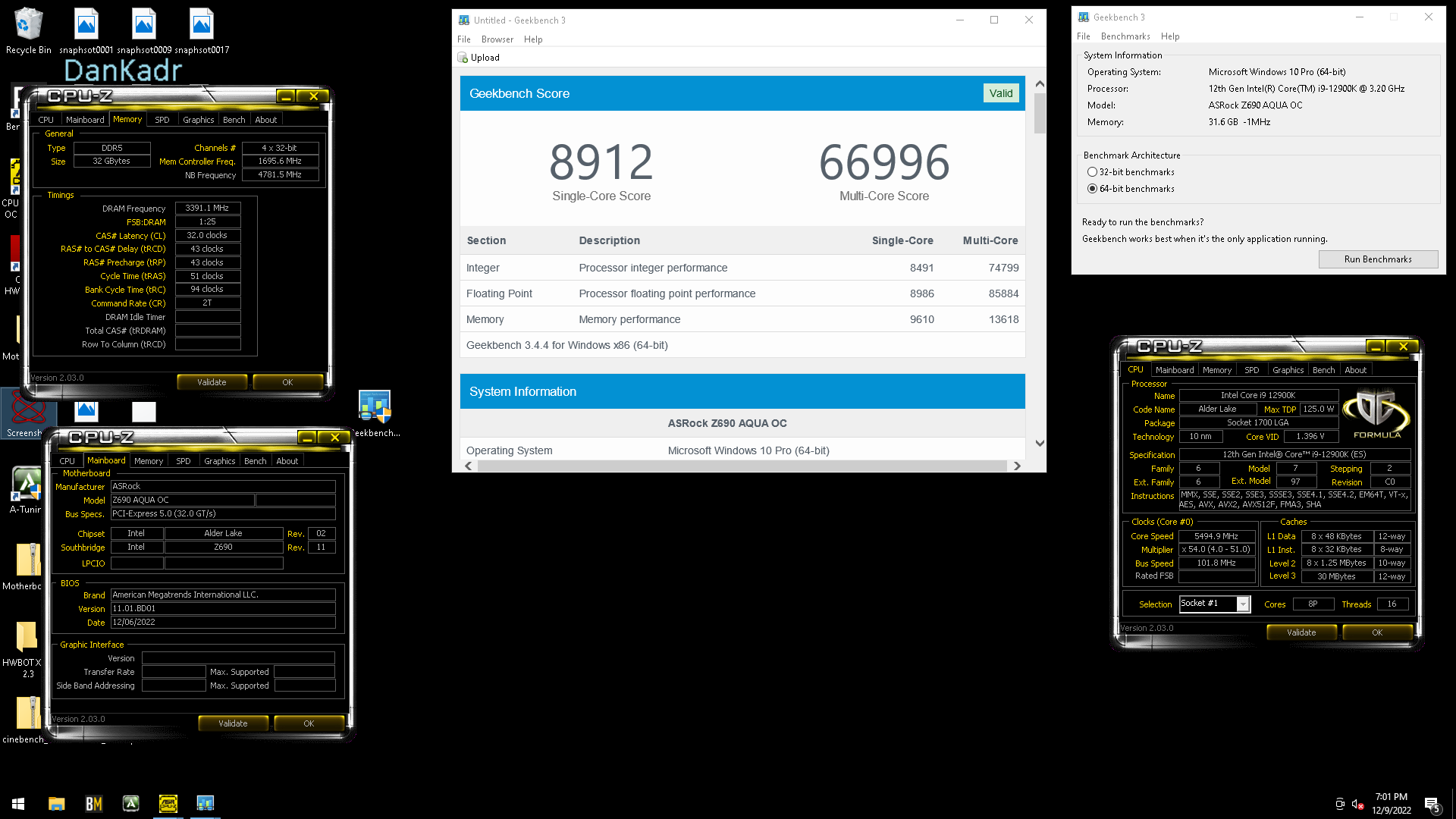Switch to Caches-window Mainboard tab in CPU-Z processor window

1175,370
